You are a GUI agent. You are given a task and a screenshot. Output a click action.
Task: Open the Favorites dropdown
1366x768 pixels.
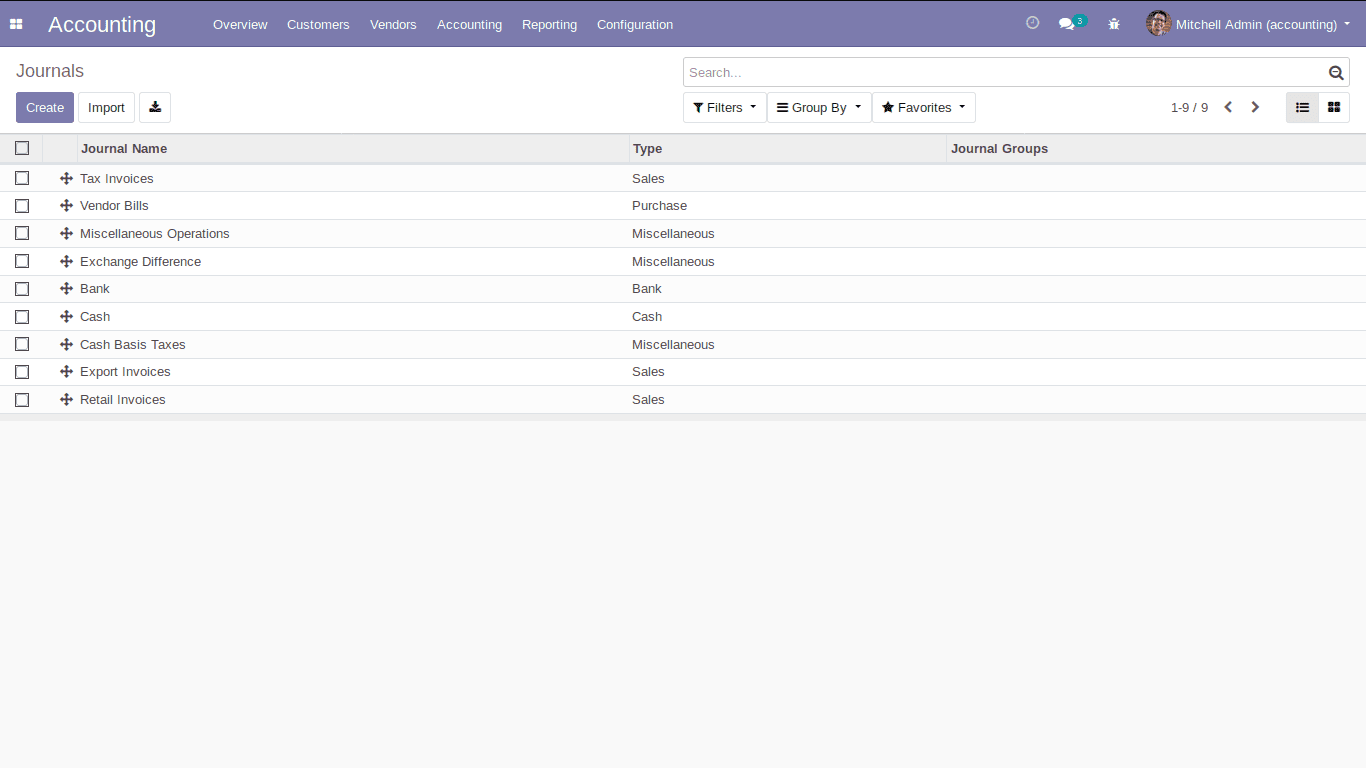point(924,107)
